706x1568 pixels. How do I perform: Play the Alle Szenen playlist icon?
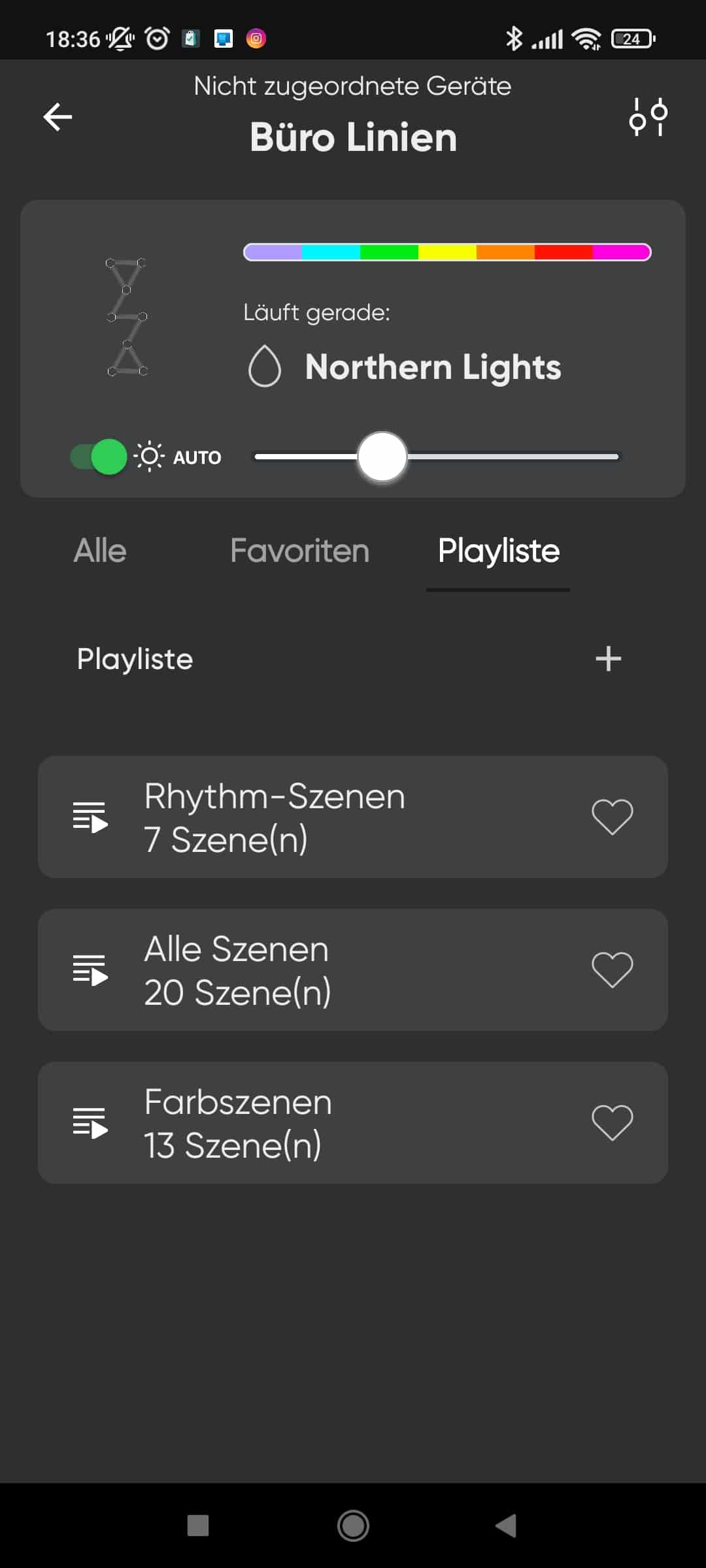click(x=90, y=970)
